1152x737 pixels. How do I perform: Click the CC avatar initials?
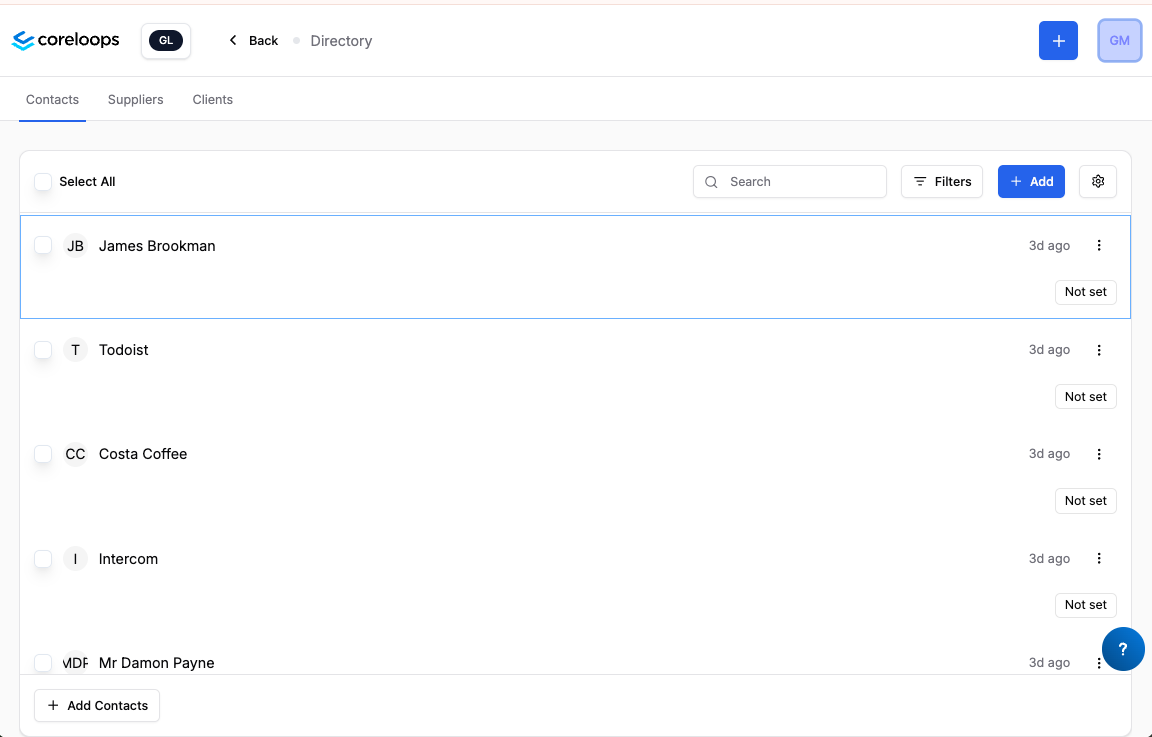[x=75, y=454]
